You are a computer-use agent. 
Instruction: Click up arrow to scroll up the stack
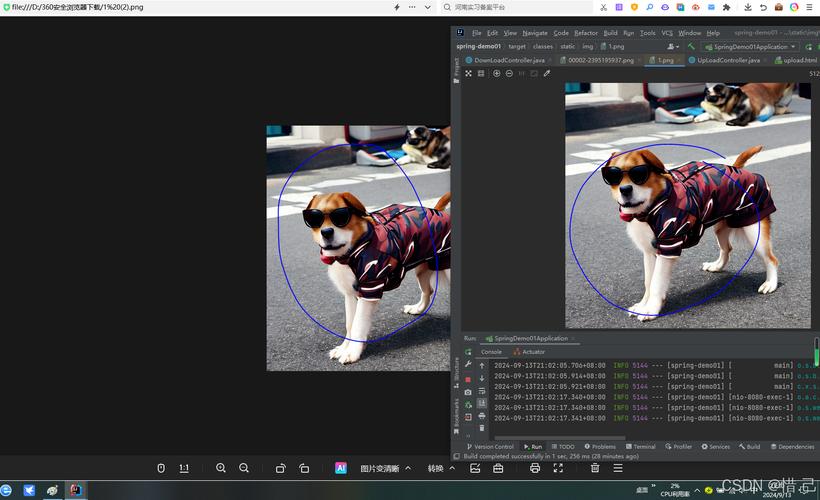pyautogui.click(x=482, y=366)
